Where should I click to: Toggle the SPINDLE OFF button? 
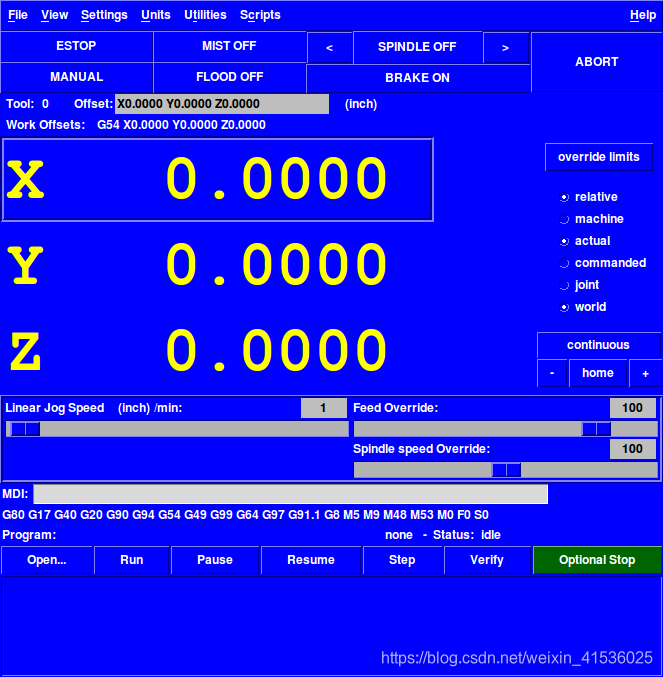[x=417, y=47]
